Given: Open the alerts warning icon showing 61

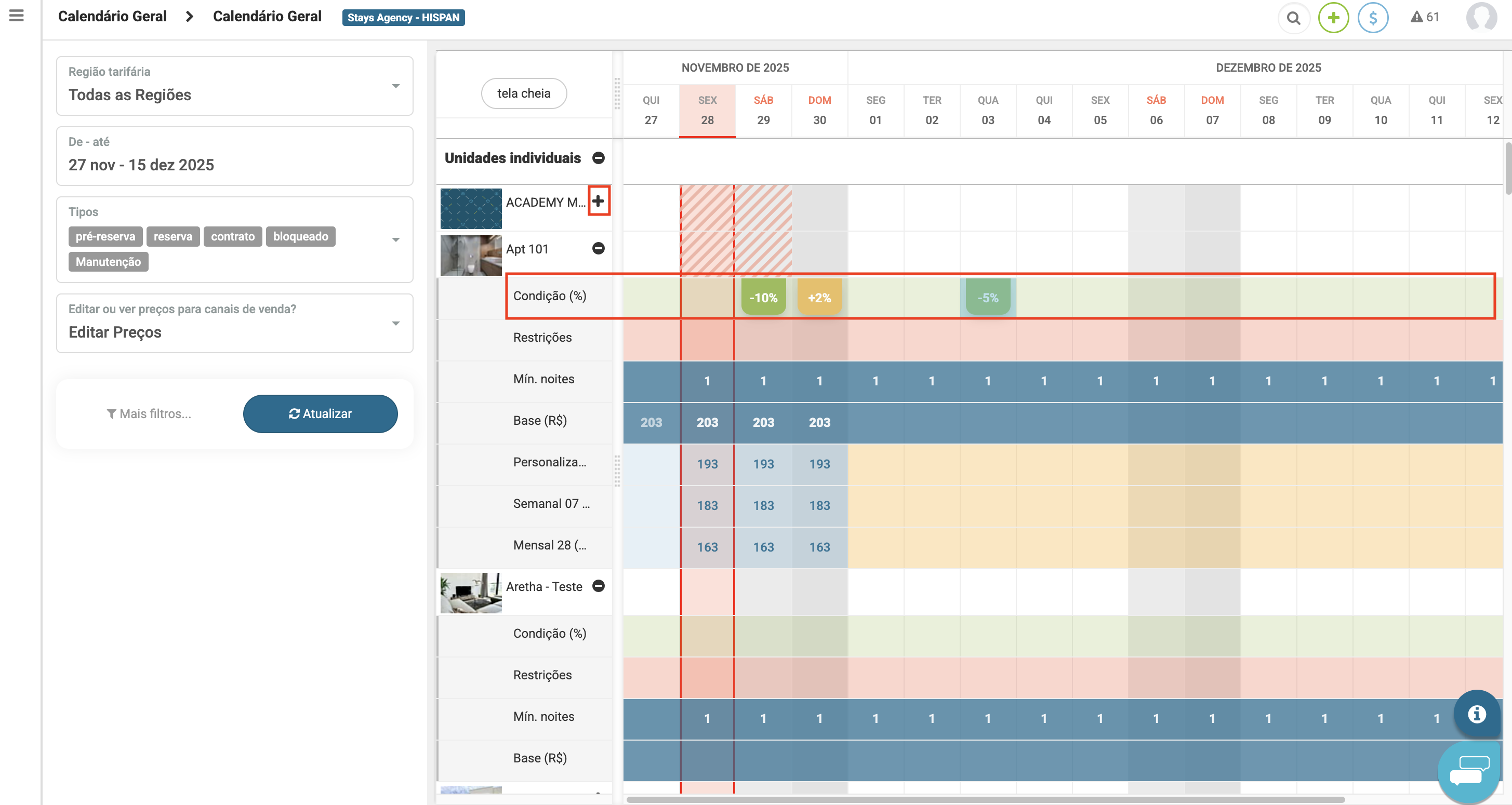Looking at the screenshot, I should click(x=1425, y=17).
